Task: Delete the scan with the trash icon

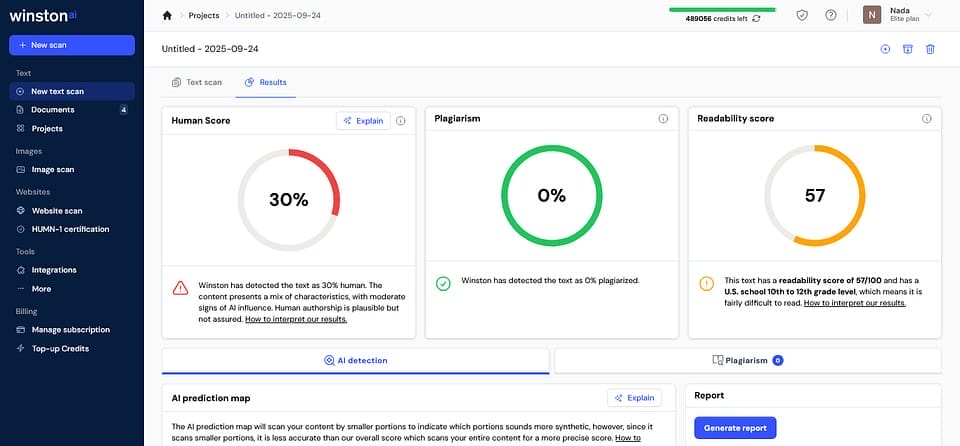Action: 930,49
